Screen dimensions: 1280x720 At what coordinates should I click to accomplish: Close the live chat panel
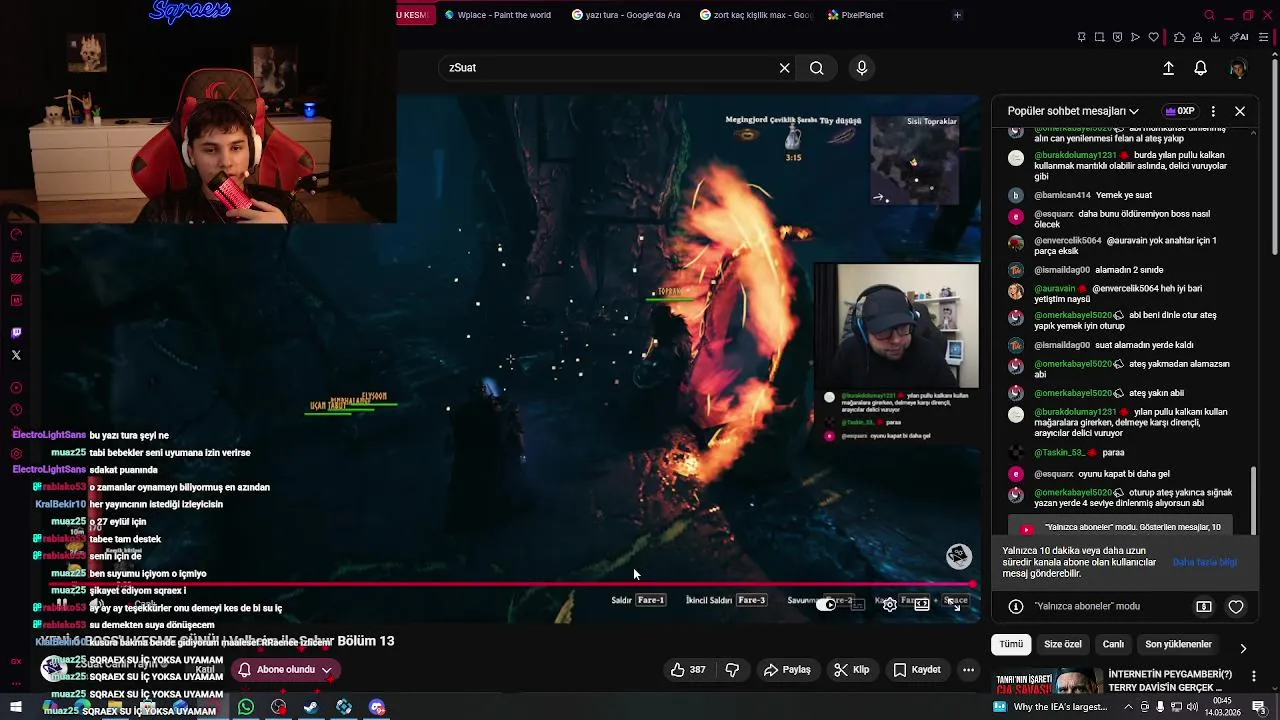pos(1240,111)
